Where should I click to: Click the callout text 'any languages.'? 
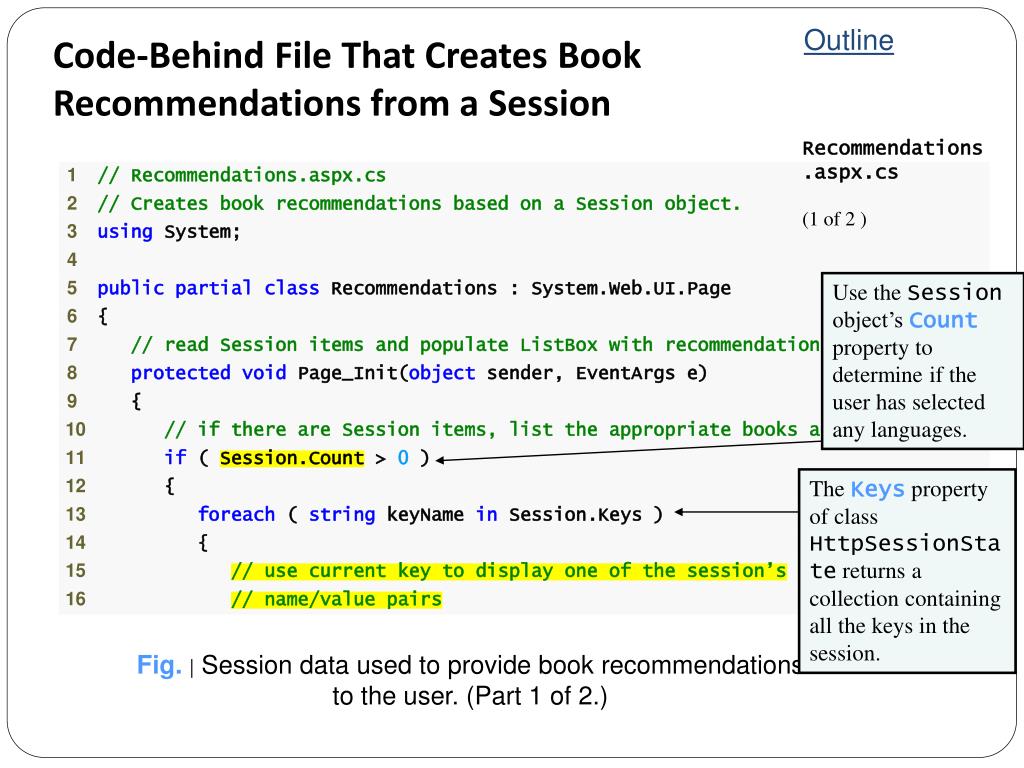[x=899, y=430]
